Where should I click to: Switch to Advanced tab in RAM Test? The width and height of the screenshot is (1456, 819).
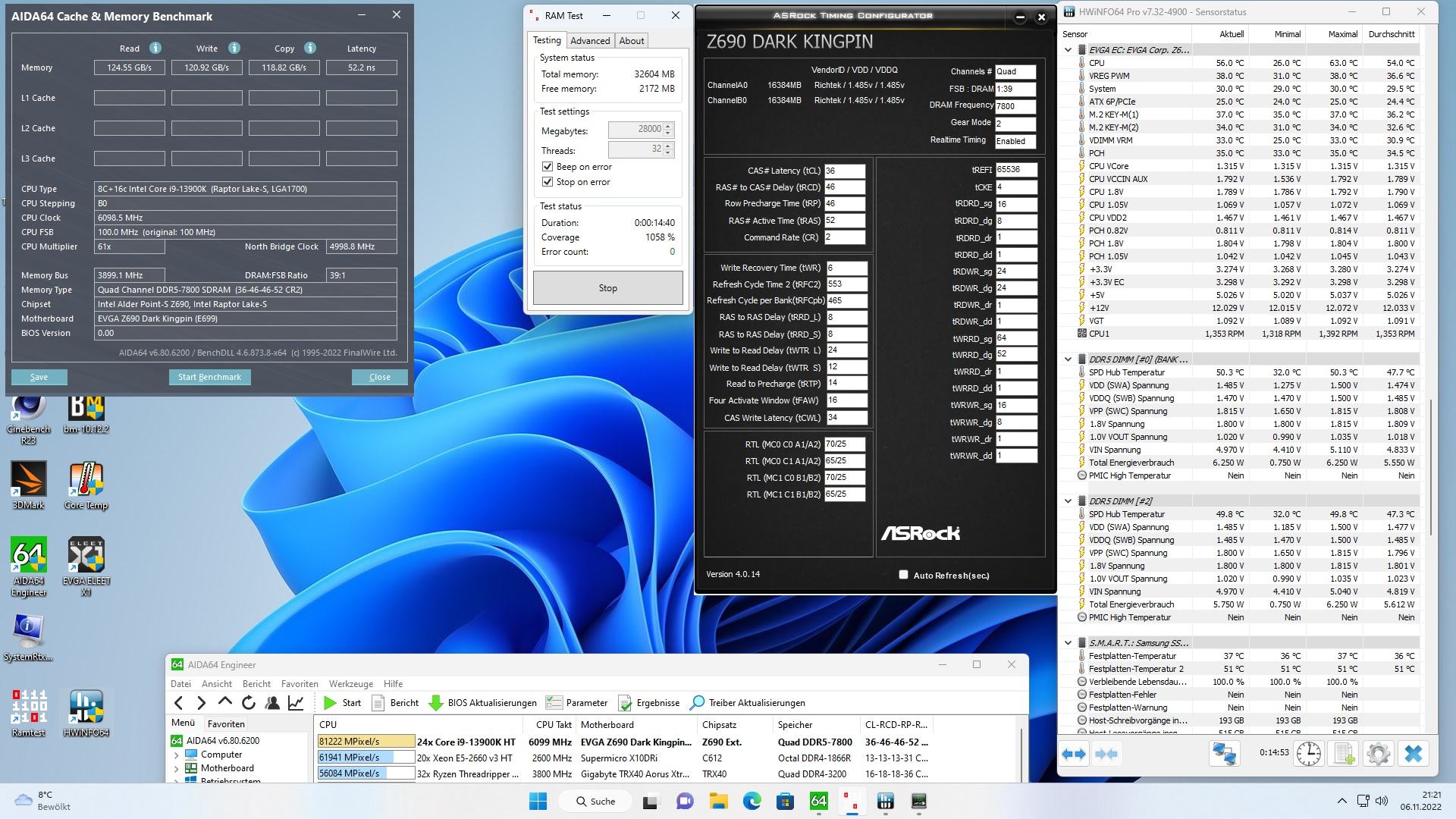tap(590, 41)
